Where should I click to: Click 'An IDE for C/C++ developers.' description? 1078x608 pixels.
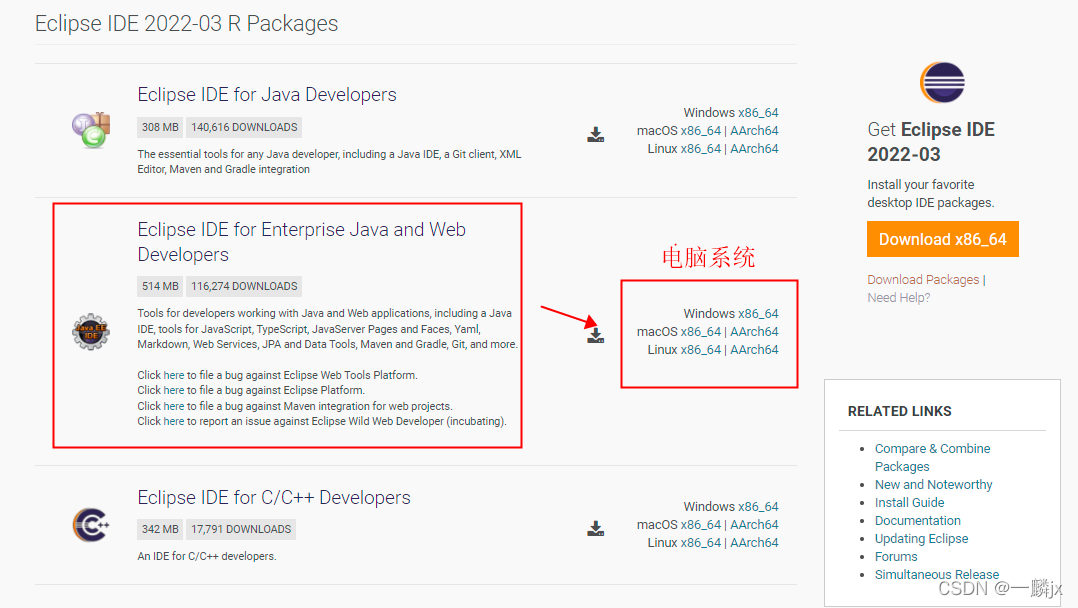click(x=207, y=556)
